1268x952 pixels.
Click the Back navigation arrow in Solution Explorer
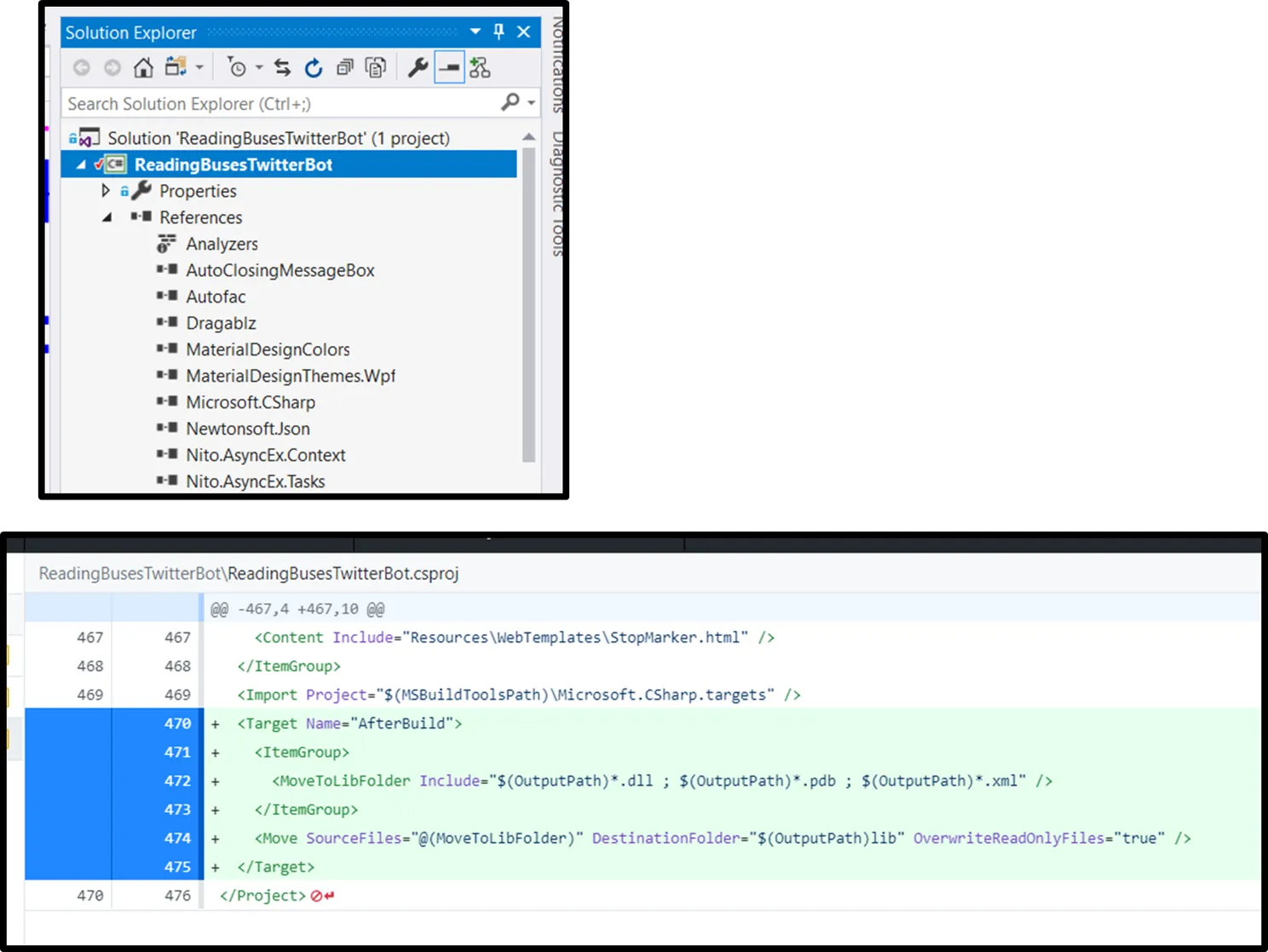coord(82,67)
